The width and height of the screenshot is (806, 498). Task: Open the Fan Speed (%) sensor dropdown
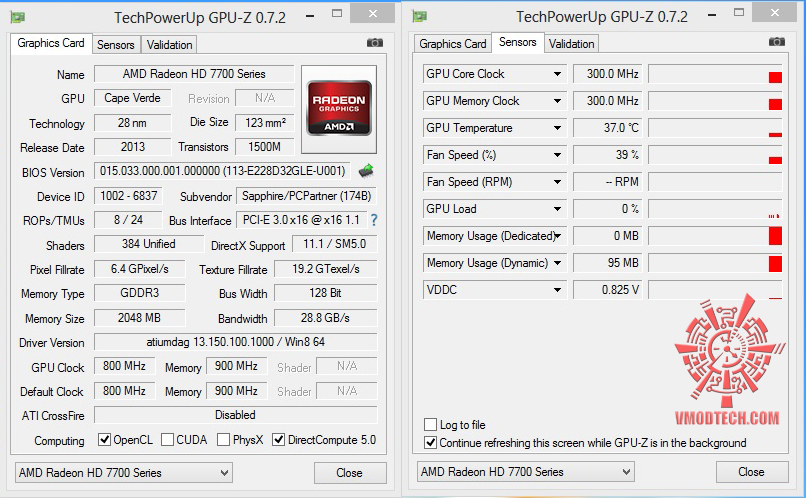click(557, 155)
